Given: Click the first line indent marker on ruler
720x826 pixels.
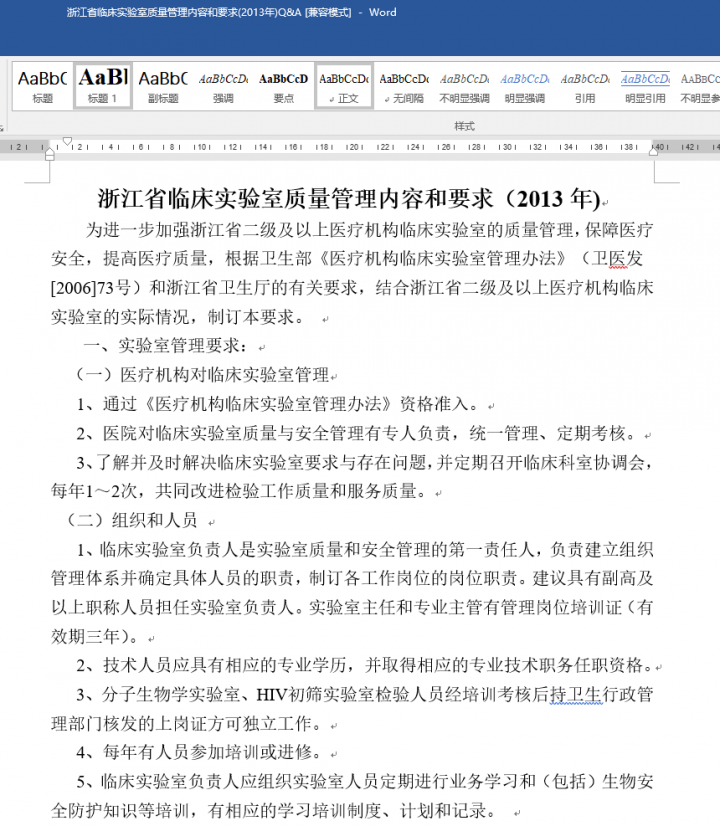Looking at the screenshot, I should [x=67, y=142].
